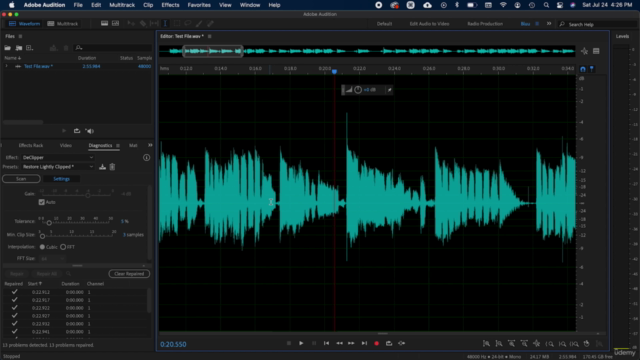
Task: Show the hidden panel tabs after the Mat tab
Action: click(150, 145)
